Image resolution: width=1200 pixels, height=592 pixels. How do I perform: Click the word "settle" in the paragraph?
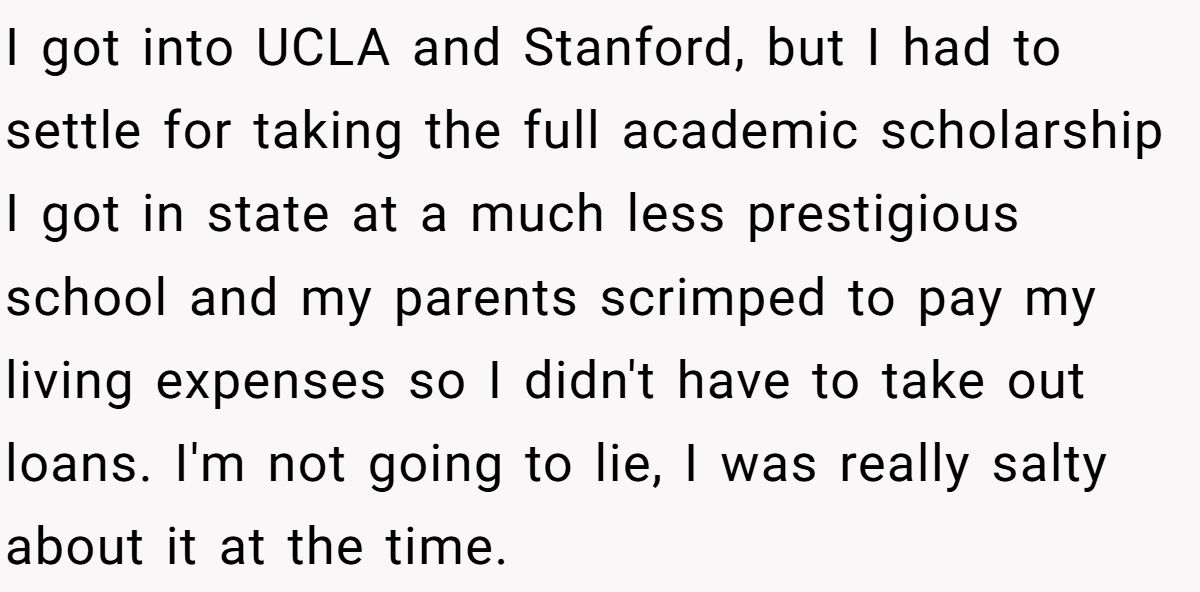pyautogui.click(x=67, y=133)
